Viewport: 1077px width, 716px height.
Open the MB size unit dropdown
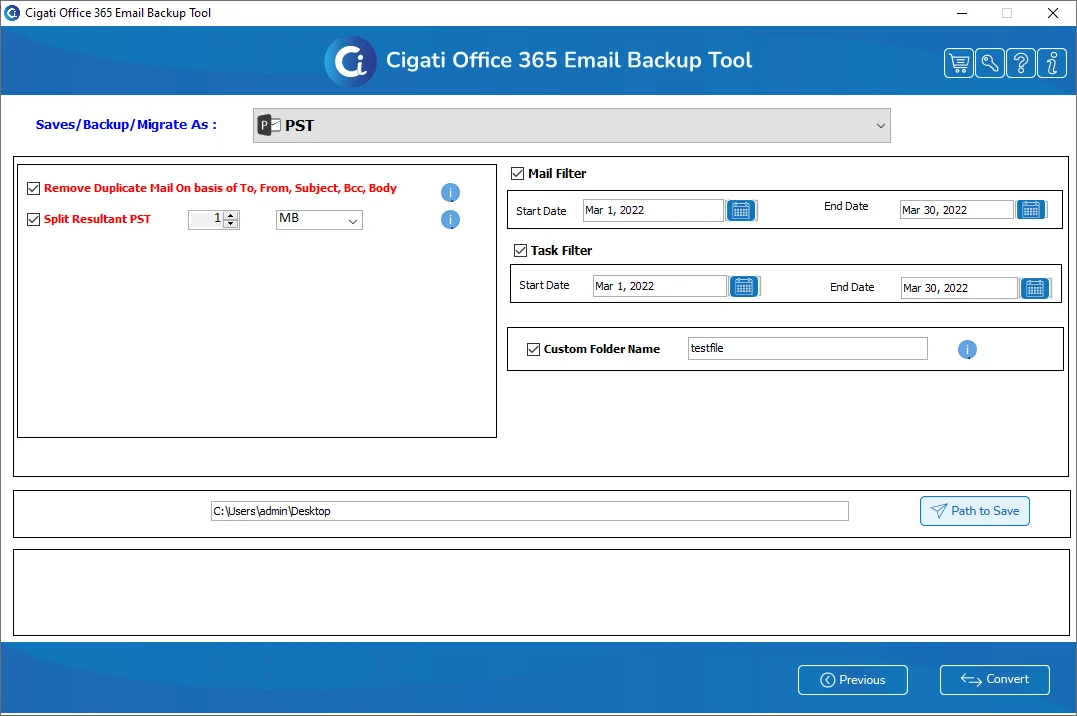pyautogui.click(x=319, y=220)
